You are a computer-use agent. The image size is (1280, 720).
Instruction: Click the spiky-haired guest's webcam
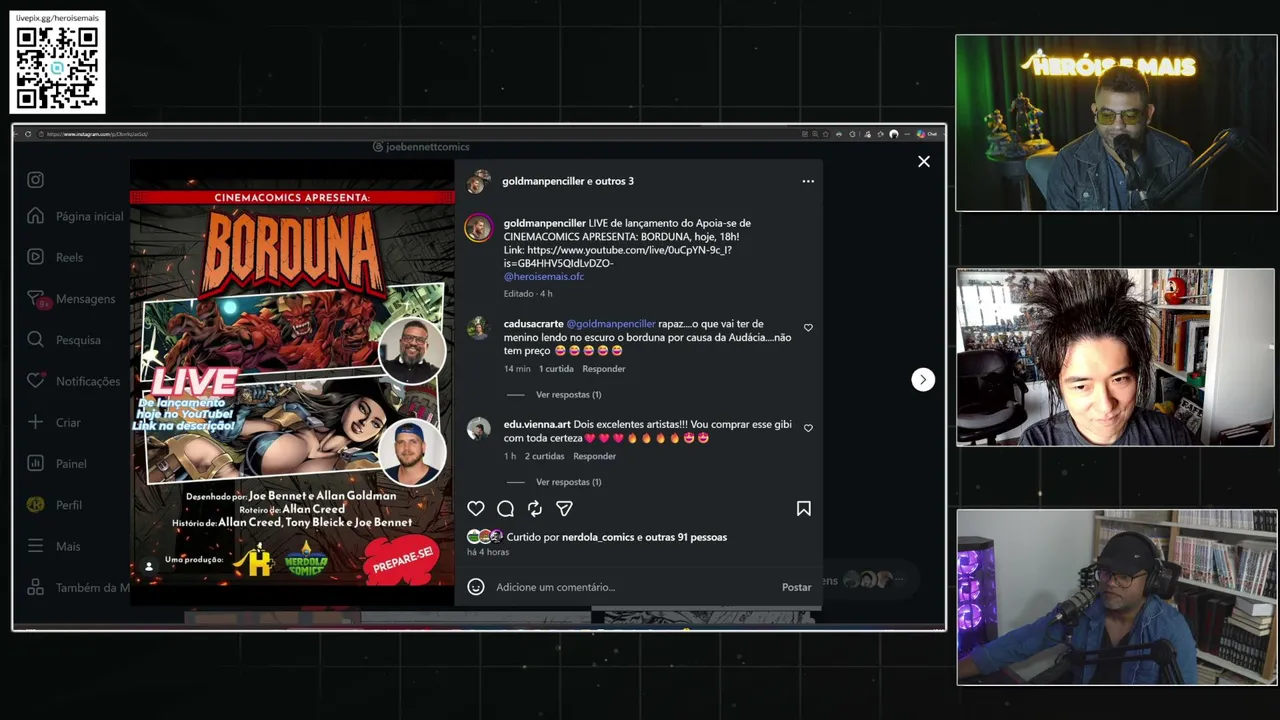click(x=1116, y=357)
